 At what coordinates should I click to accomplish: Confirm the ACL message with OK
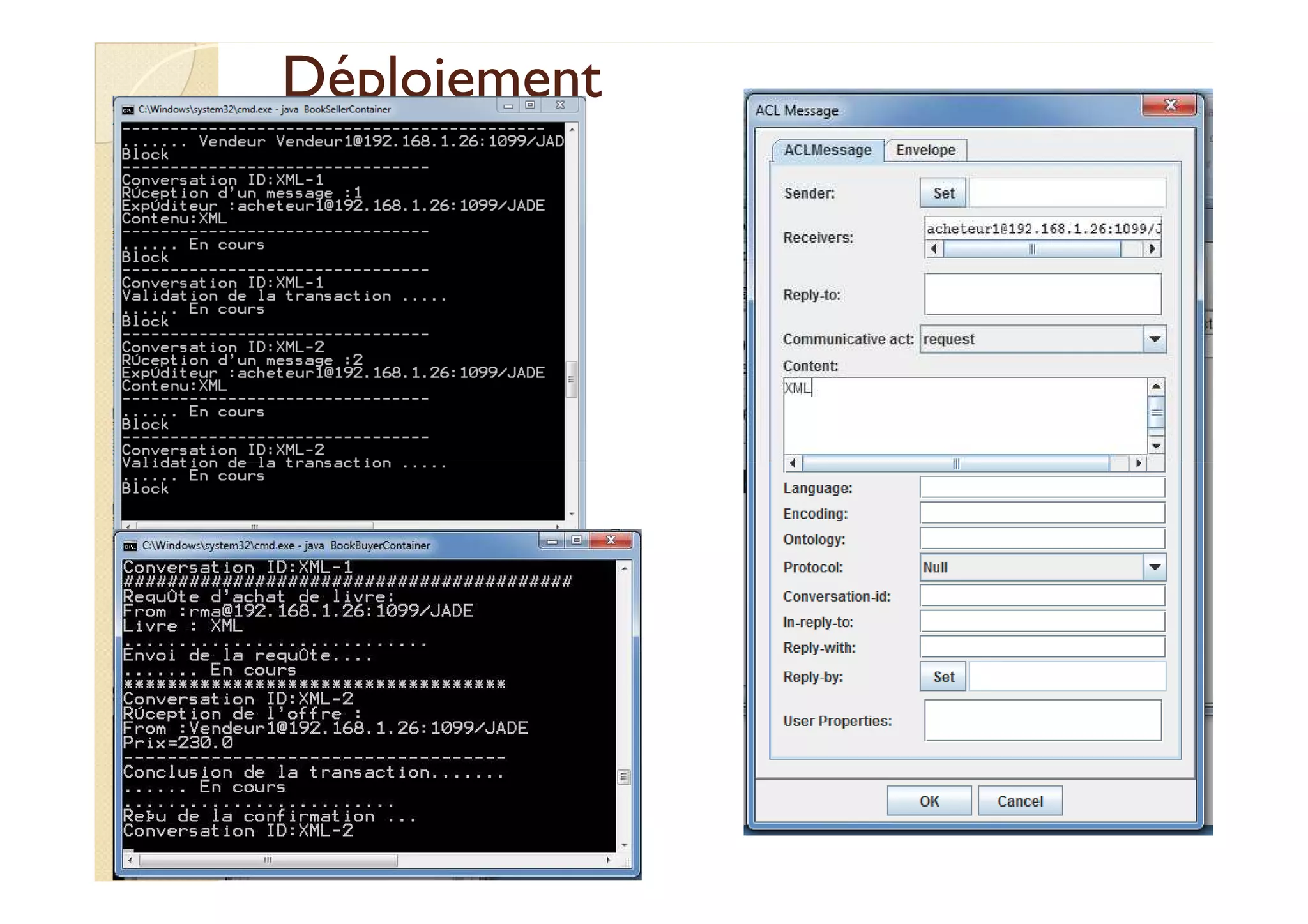click(929, 801)
